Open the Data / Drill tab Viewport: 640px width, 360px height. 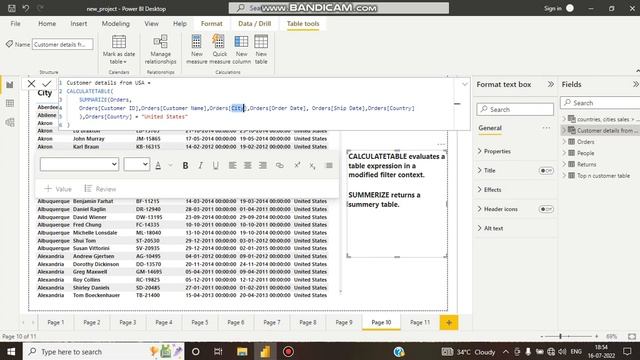pos(255,24)
